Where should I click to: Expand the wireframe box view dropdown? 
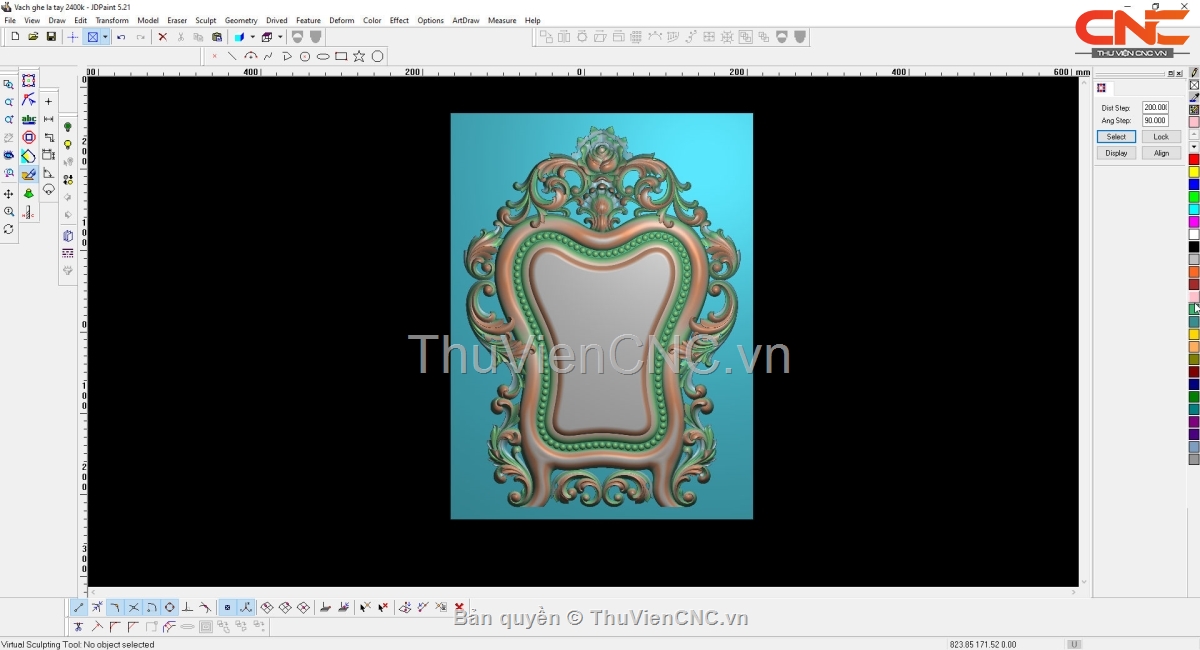point(279,37)
